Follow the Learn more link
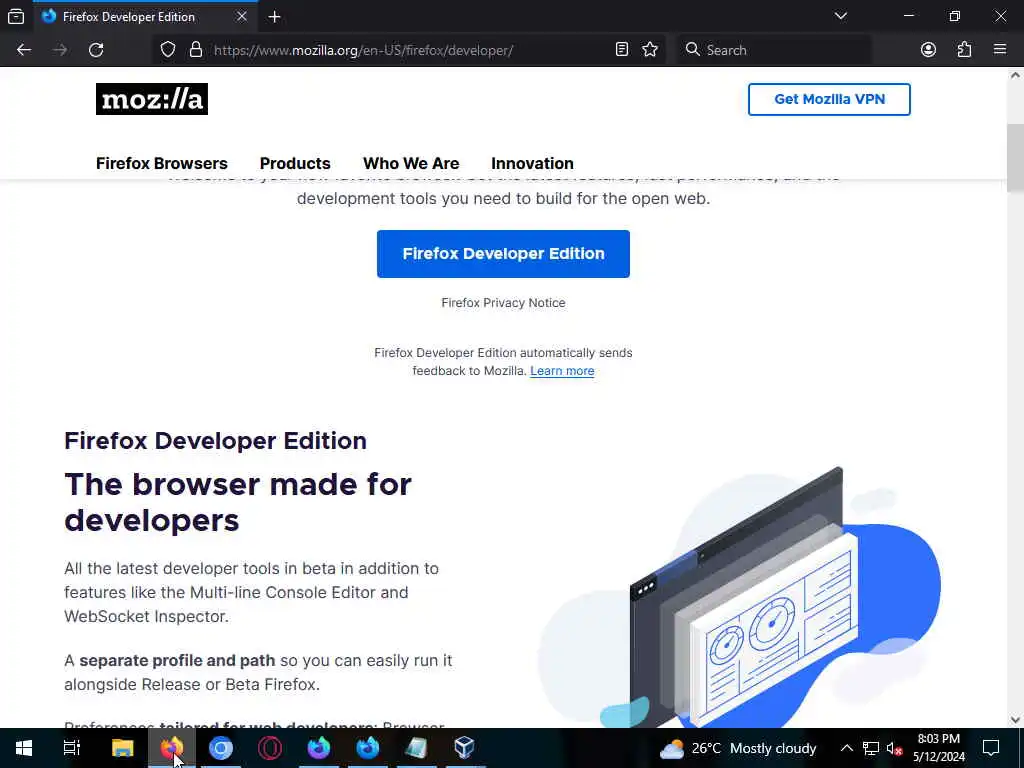Screen dimensions: 1024x768 [562, 371]
